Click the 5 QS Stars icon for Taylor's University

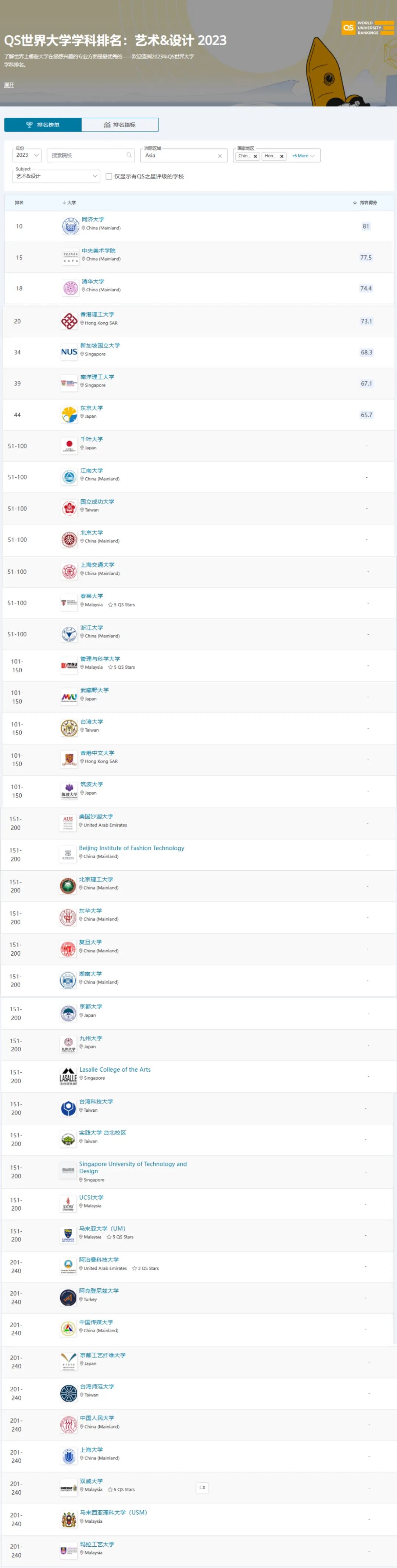point(111,605)
